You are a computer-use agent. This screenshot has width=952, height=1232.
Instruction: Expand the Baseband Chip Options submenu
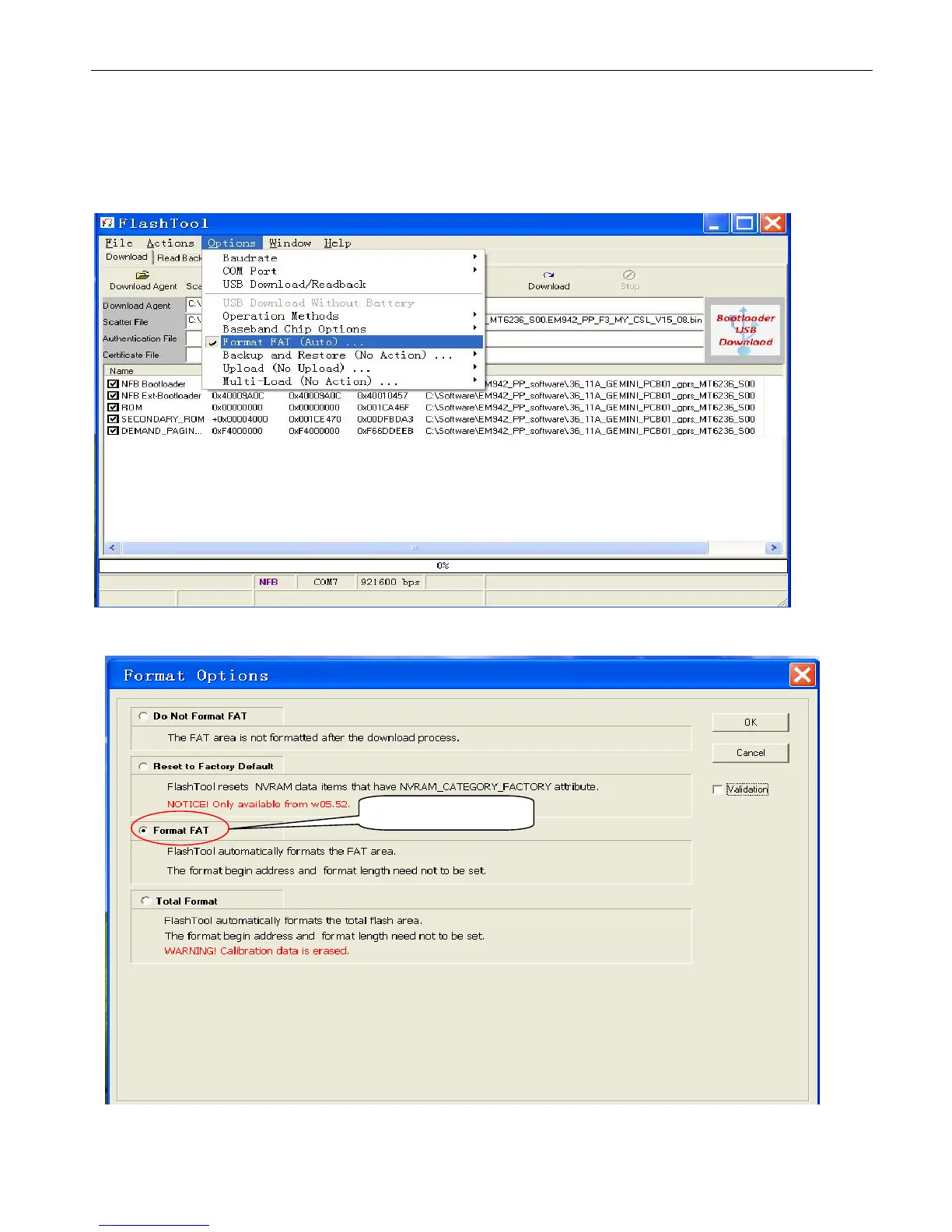(343, 329)
